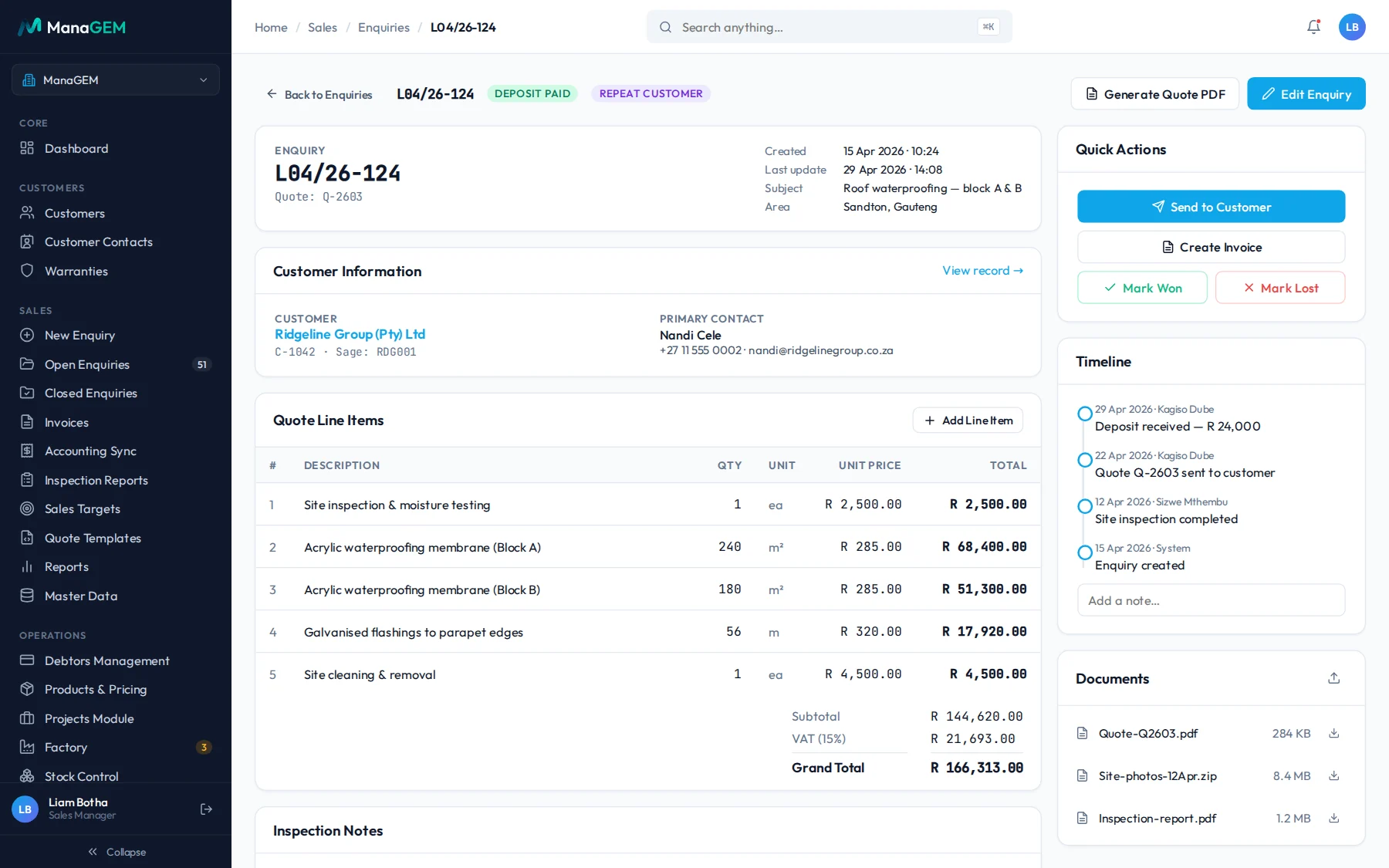Screen dimensions: 1389x868
Task: Click the Add a note input
Action: click(x=1212, y=600)
